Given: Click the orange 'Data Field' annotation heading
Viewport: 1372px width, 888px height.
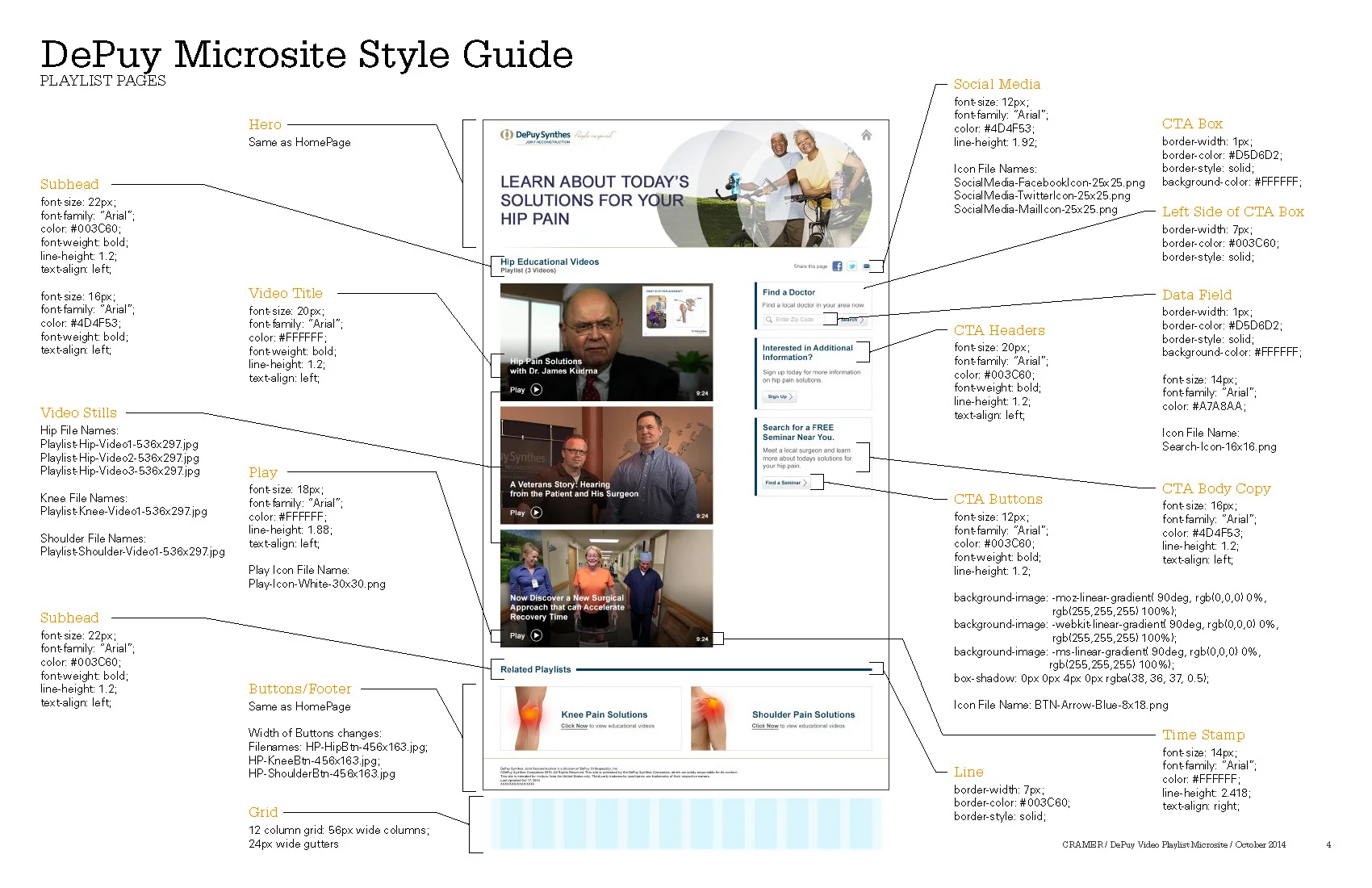Looking at the screenshot, I should (x=1197, y=295).
